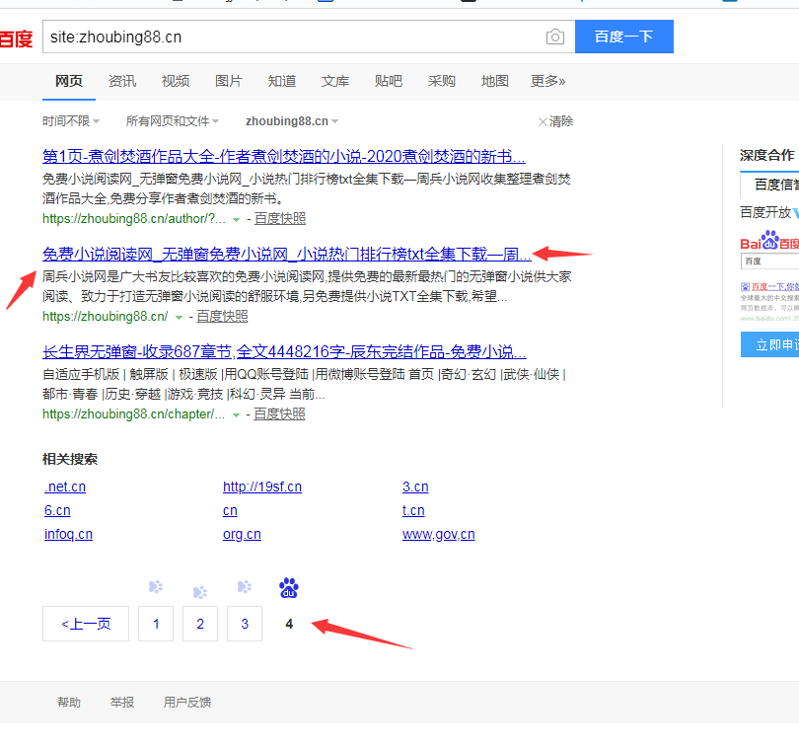Image resolution: width=799 pixels, height=749 pixels.
Task: Expand arrow next to zhoubing88.cn/chapter URL
Action: tap(236, 415)
